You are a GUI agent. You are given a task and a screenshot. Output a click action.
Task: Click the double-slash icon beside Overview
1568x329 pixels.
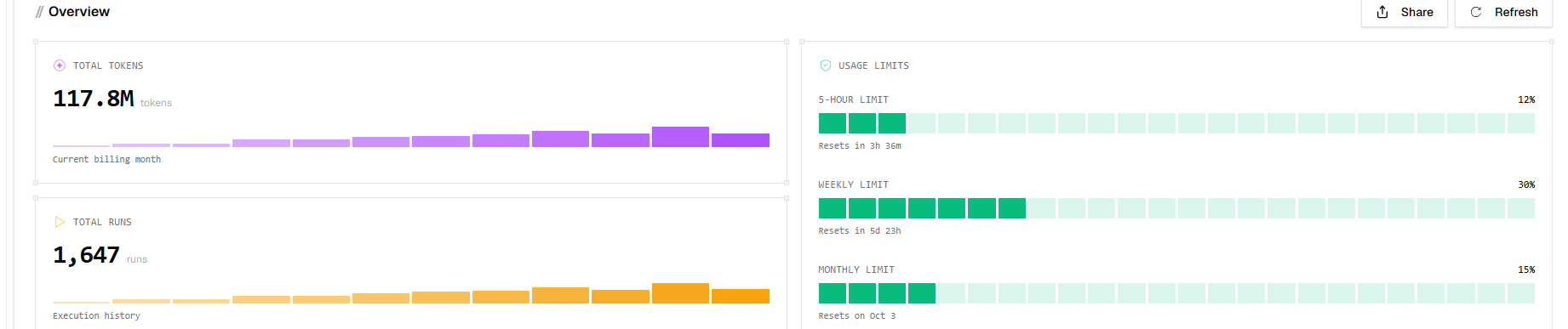(x=39, y=12)
